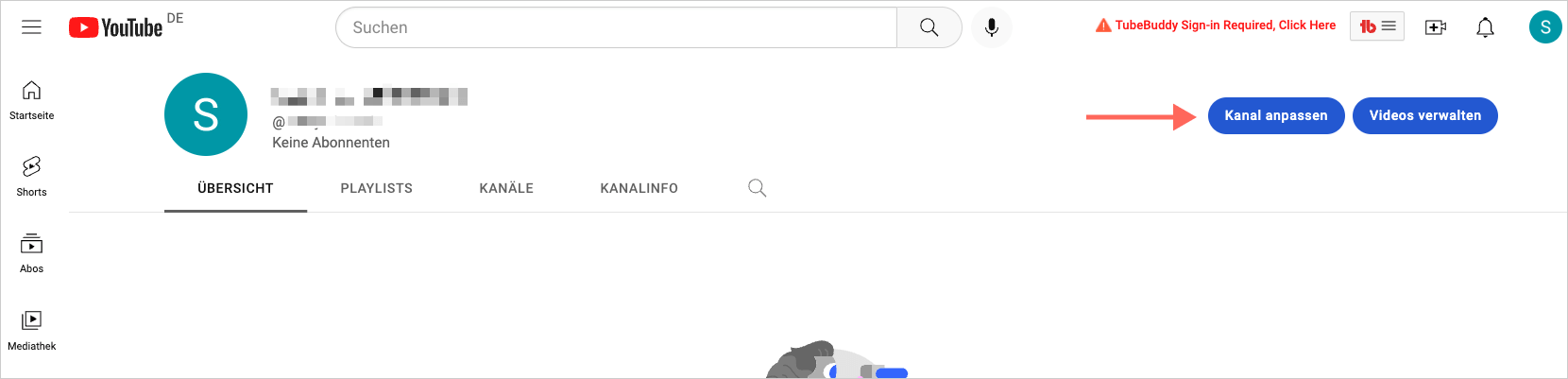Focus the Suchen search field
This screenshot has width=1568, height=379.
616,27
